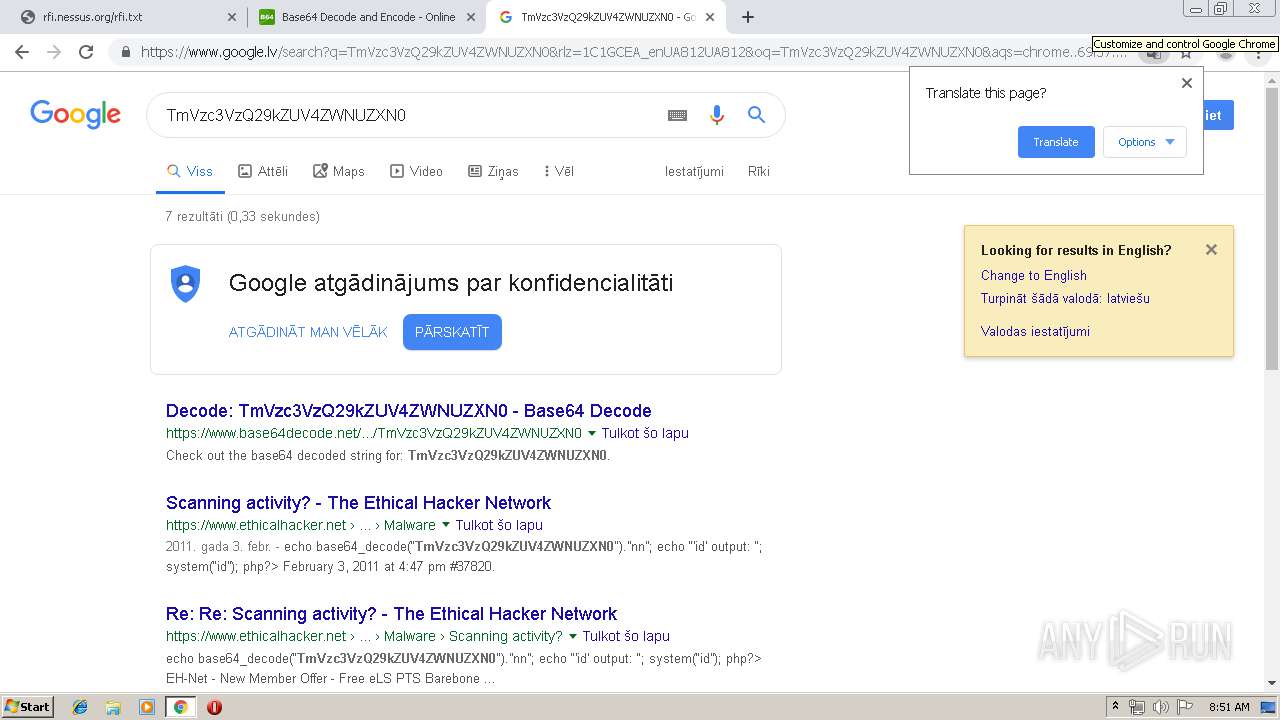Run search with magnifier icon

pyautogui.click(x=757, y=115)
